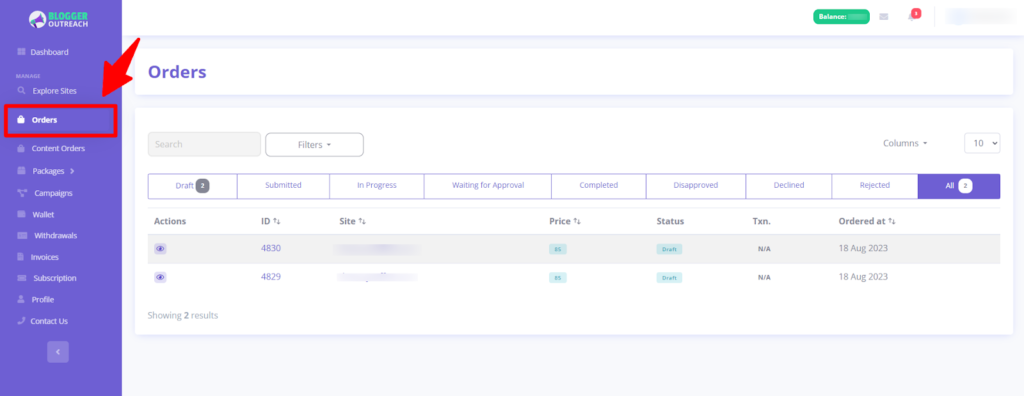Viewport: 1024px width, 396px height.
Task: Click the eye icon for order 4829
Action: click(x=160, y=277)
